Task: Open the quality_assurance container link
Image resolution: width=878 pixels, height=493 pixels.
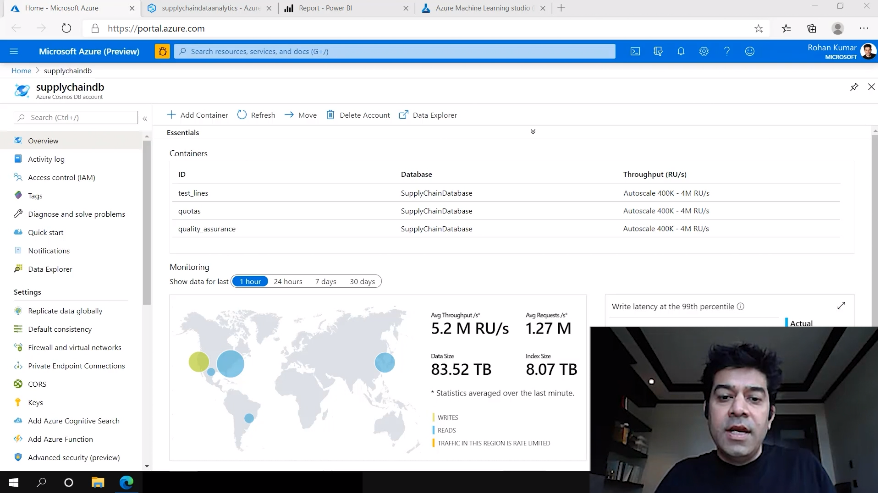Action: point(207,229)
